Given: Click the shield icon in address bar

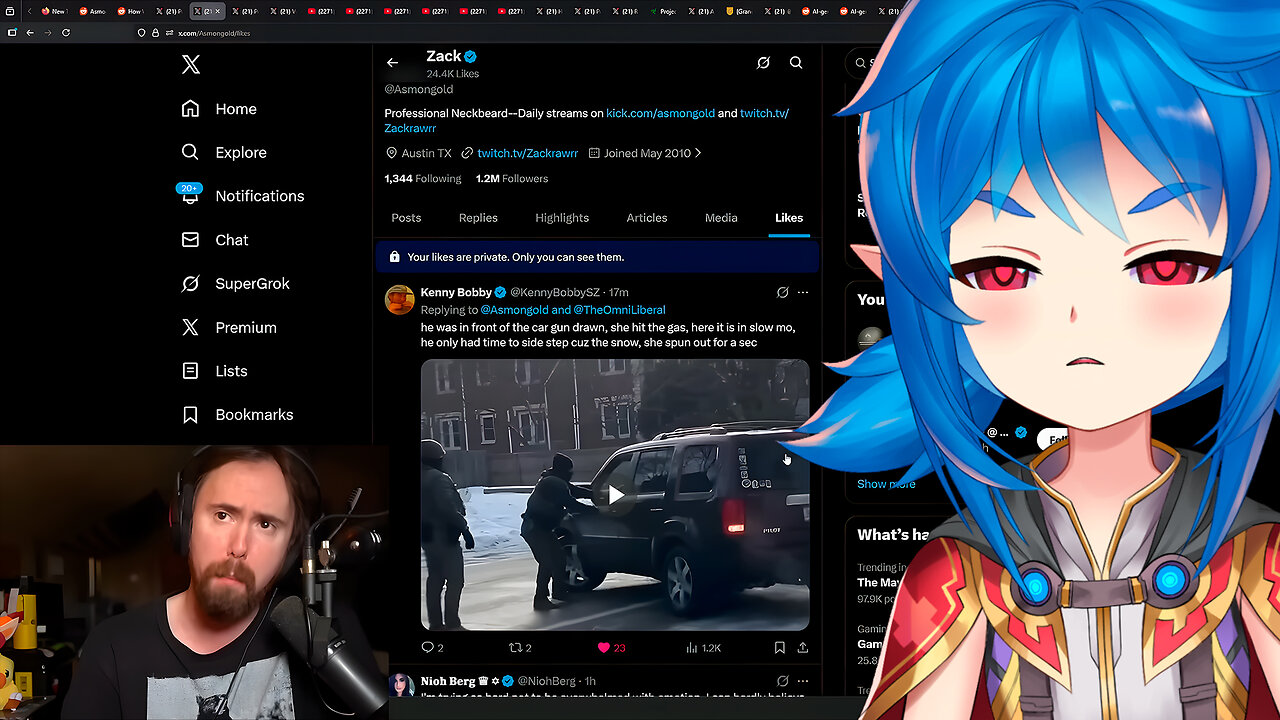Looking at the screenshot, I should pos(142,33).
